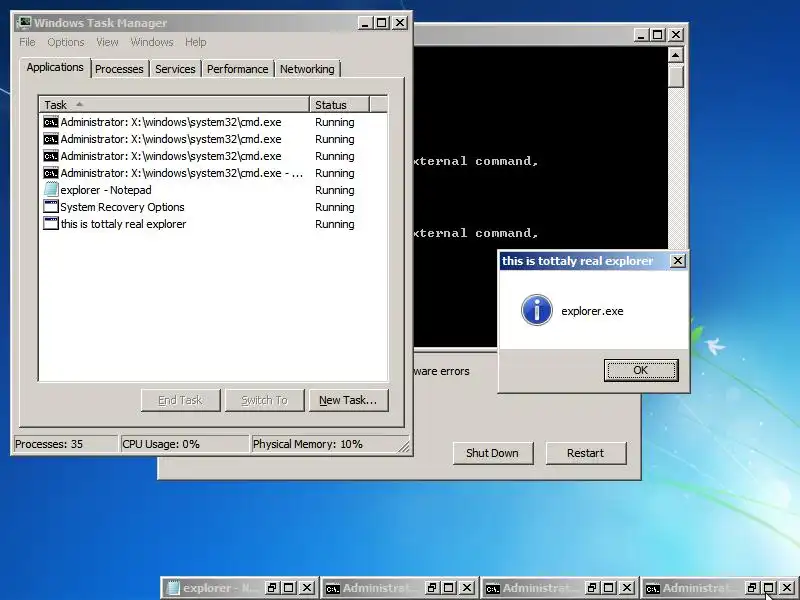Close the 'this is tottaly real explorer' dialog

point(678,261)
